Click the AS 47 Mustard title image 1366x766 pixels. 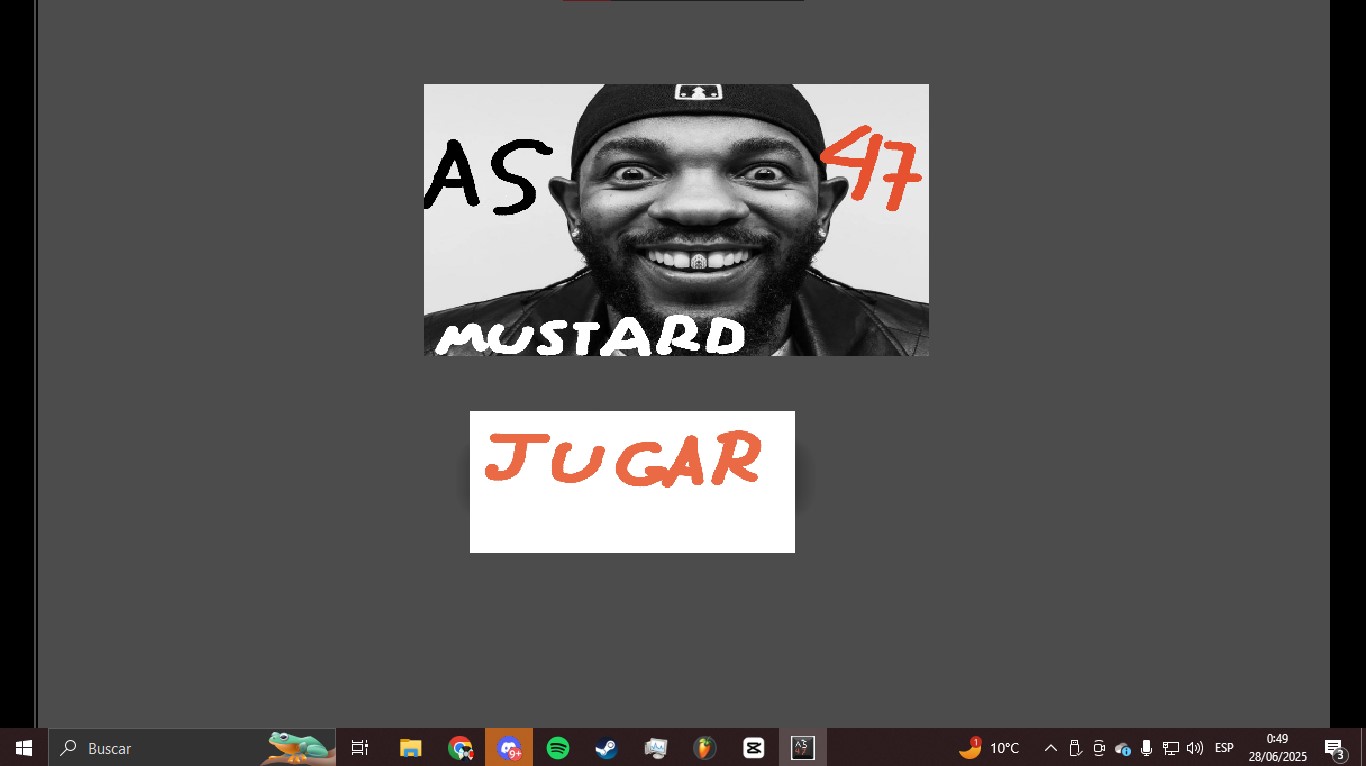[x=676, y=220]
